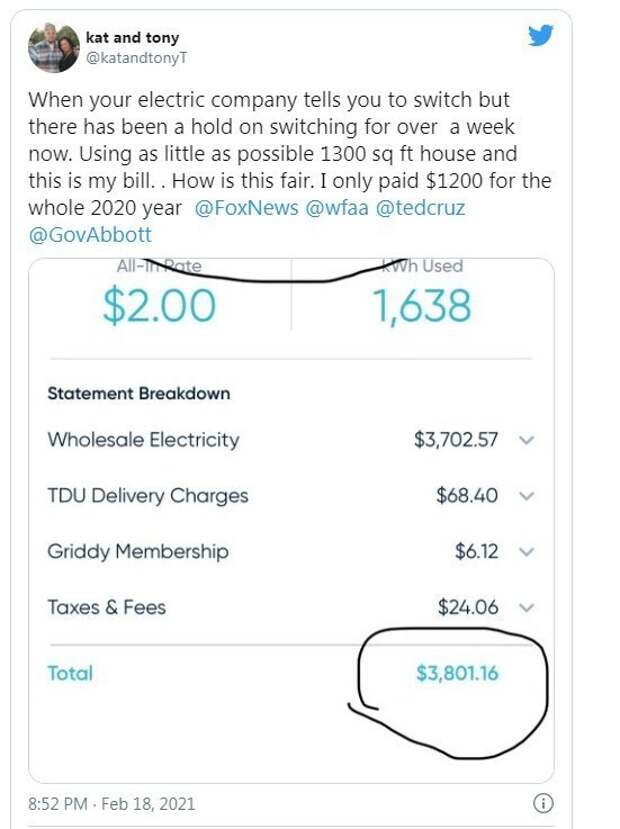Open the @GovAbbott mention link
The width and height of the screenshot is (620, 829).
pyautogui.click(x=90, y=235)
